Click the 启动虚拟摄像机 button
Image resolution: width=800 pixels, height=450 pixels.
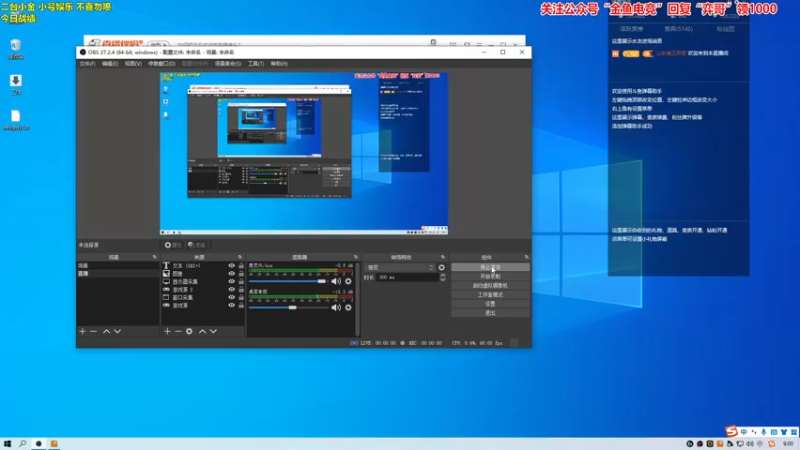click(490, 286)
